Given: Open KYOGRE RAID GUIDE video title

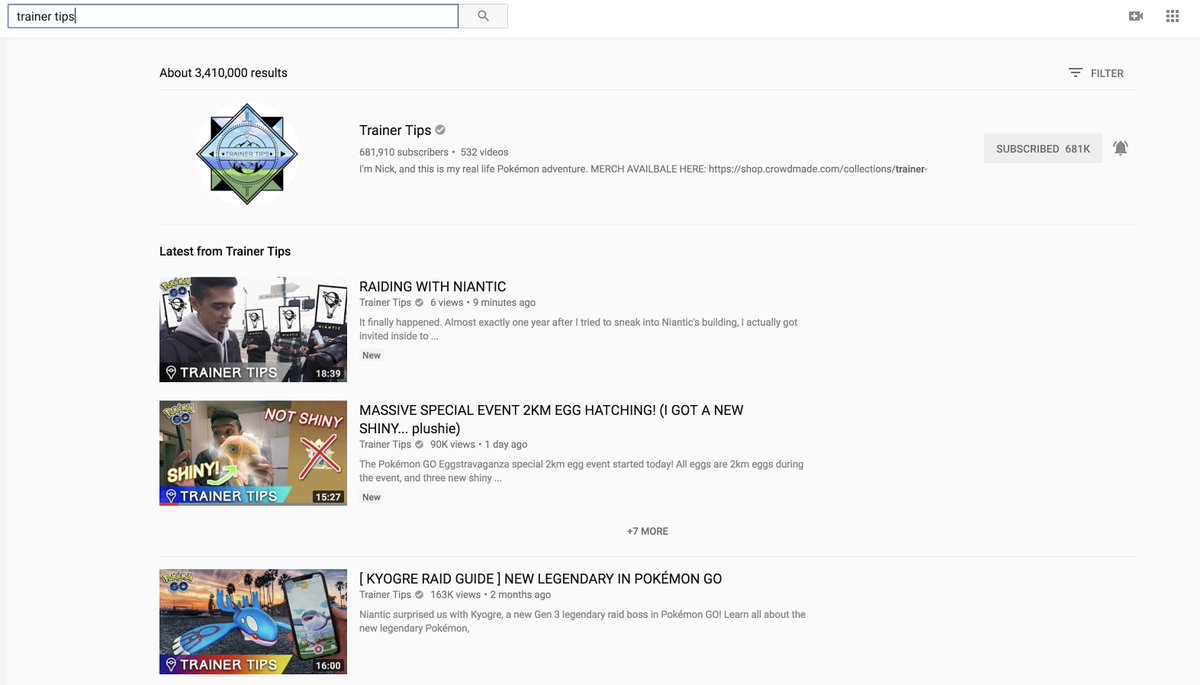Looking at the screenshot, I should (540, 579).
